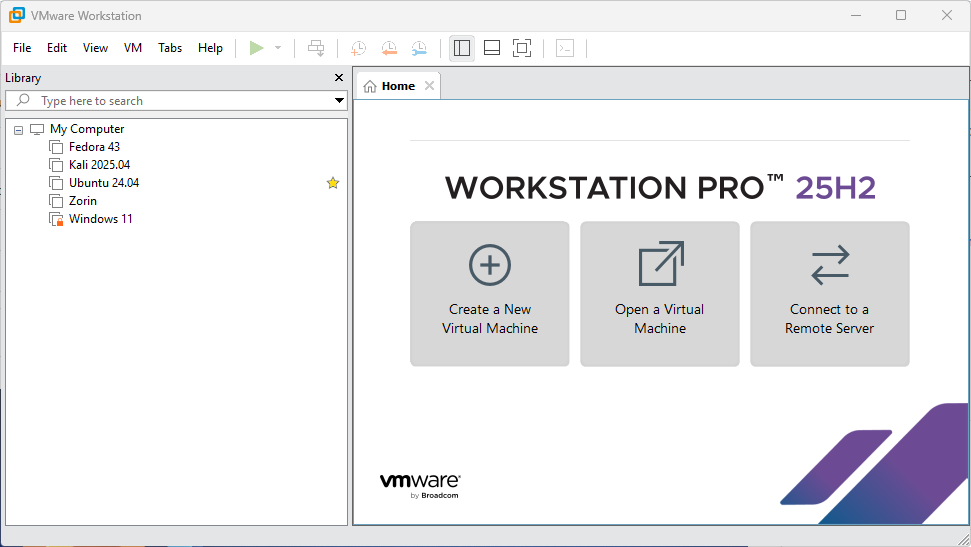Select the Fedora 43 virtual machine
The image size is (971, 547).
[x=94, y=147]
